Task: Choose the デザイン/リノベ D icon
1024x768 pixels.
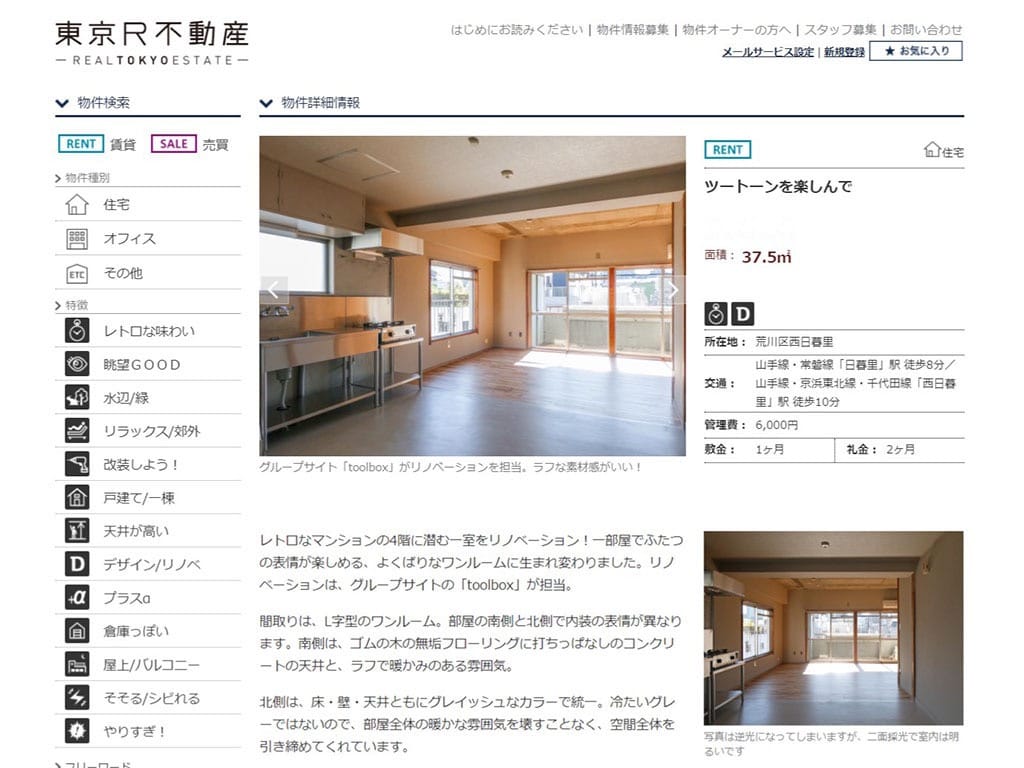Action: [77, 564]
